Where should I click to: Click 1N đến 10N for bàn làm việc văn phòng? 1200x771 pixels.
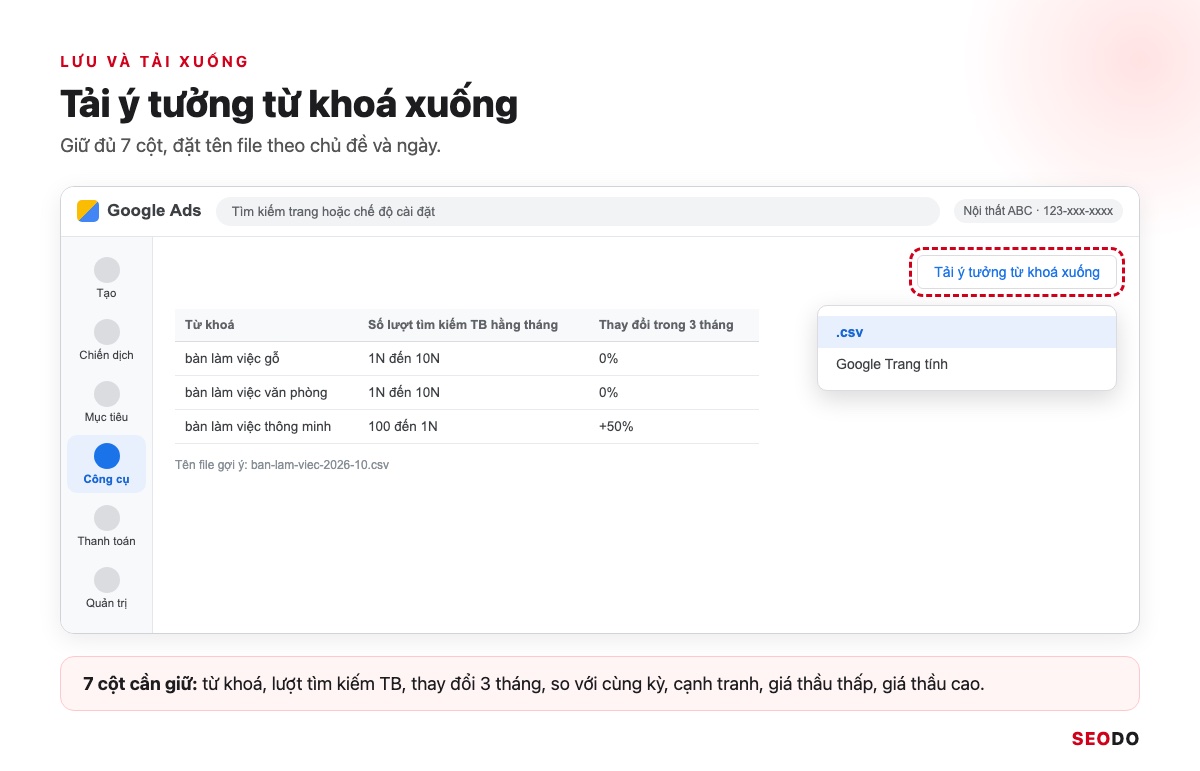tap(404, 392)
